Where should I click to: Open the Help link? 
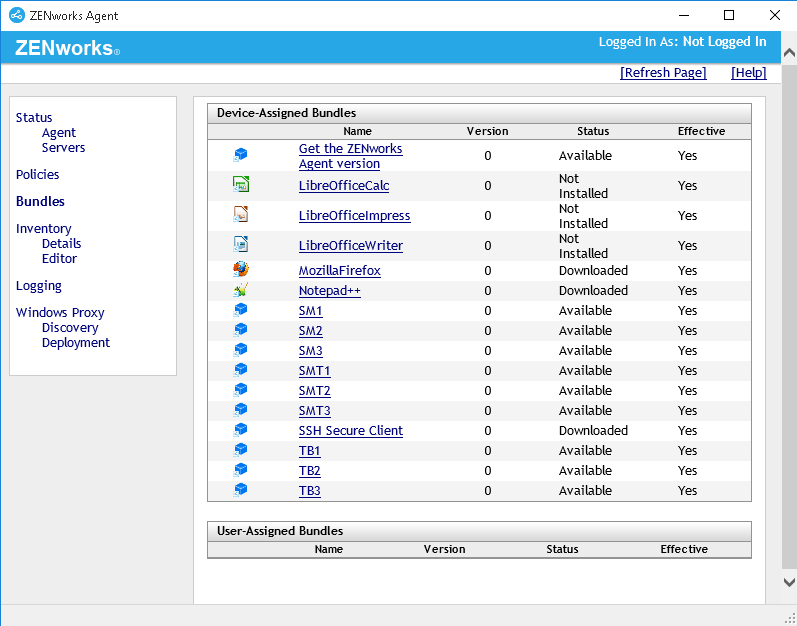(748, 73)
